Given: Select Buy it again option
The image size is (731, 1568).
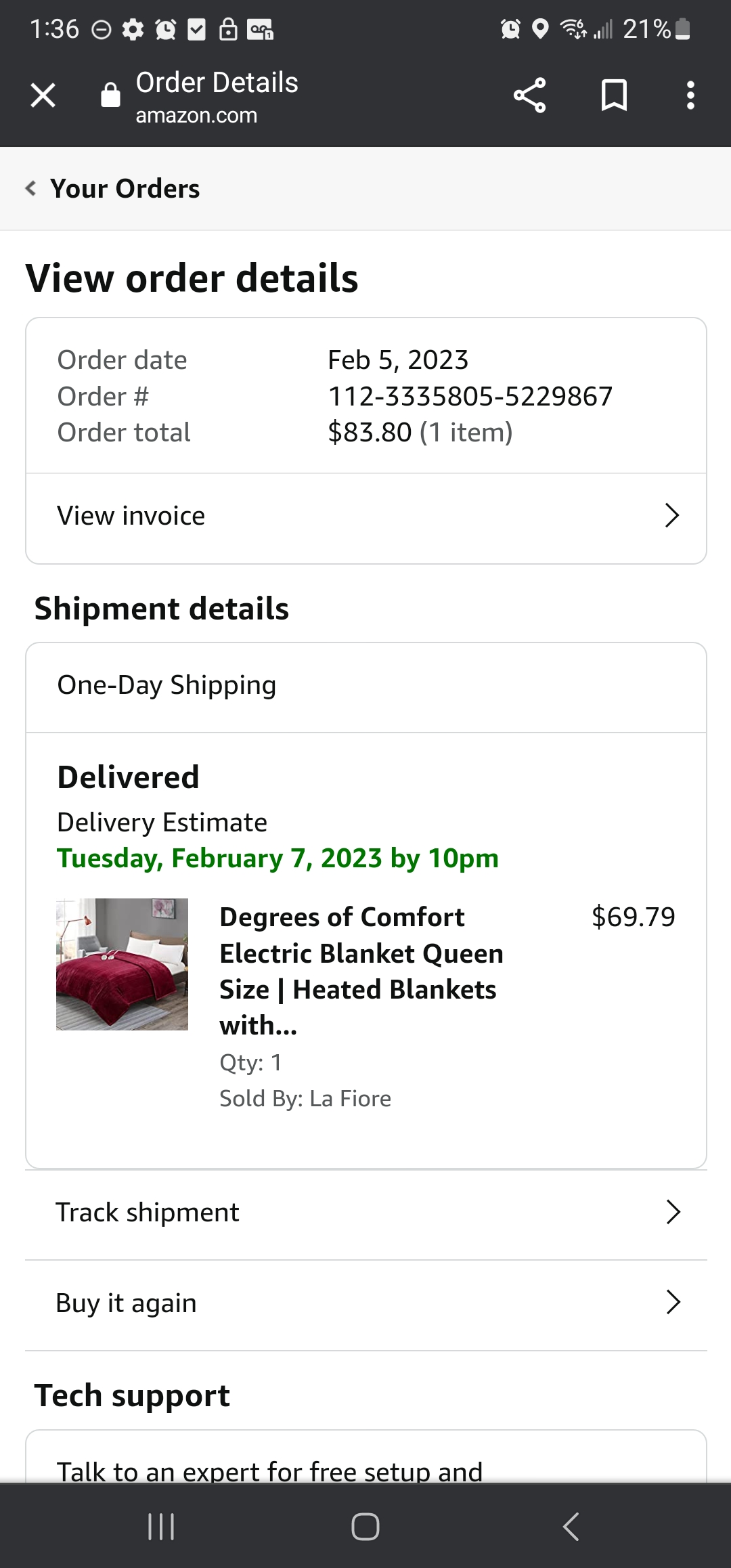Looking at the screenshot, I should point(366,1305).
